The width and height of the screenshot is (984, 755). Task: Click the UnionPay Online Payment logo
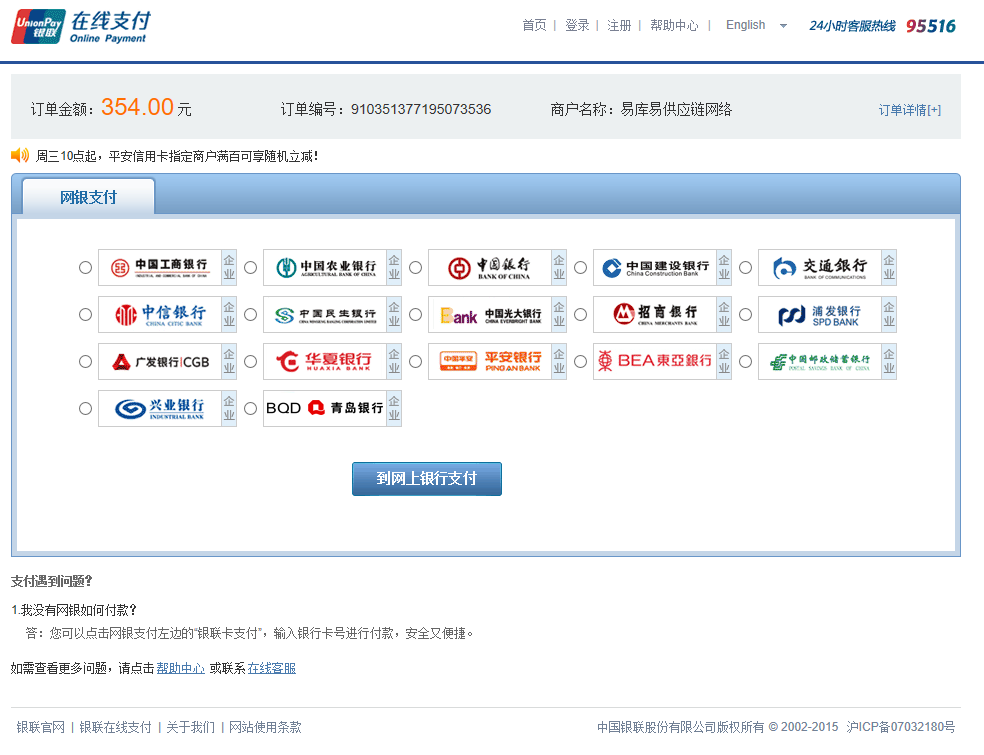coord(81,26)
